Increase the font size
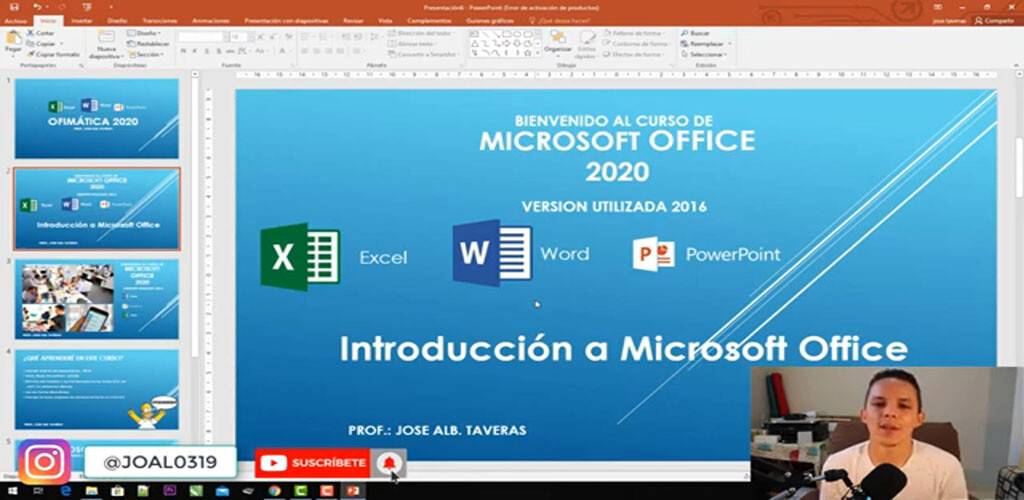The height and width of the screenshot is (500, 1024). 260,37
